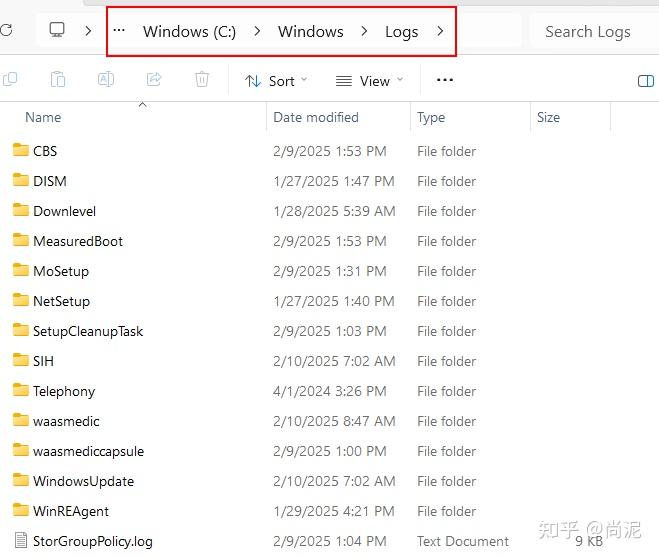The image size is (659, 558).
Task: Click the Paste toolbar icon
Action: 58,79
